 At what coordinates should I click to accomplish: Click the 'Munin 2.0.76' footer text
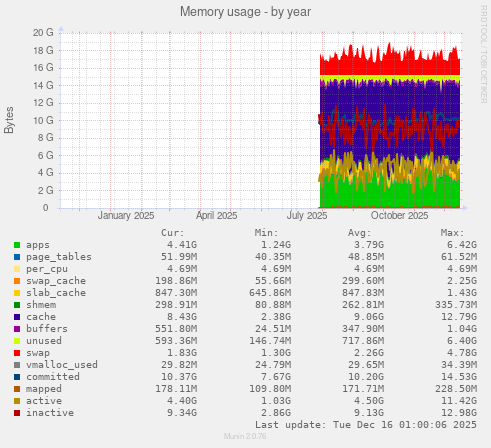(245, 436)
